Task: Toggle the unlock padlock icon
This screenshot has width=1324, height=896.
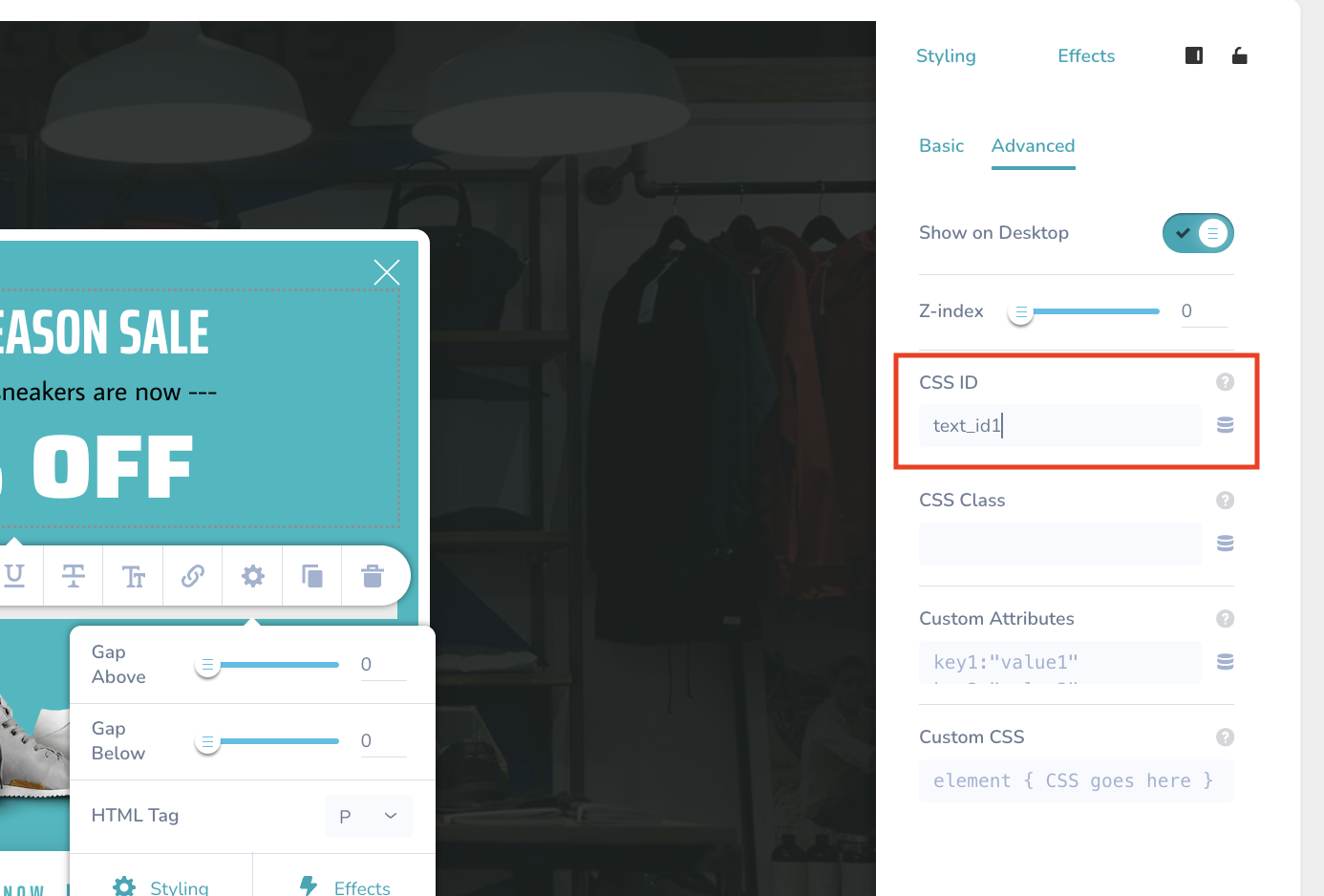Action: 1239,55
